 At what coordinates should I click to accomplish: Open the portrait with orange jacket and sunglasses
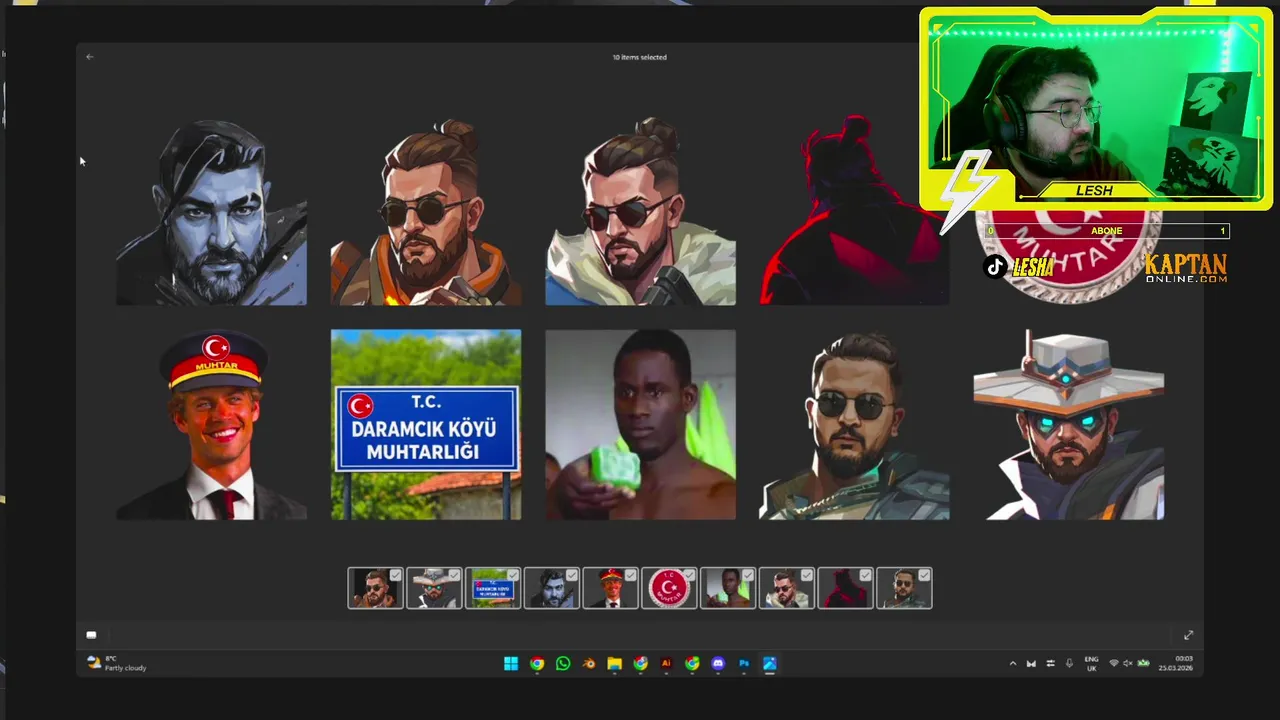click(x=426, y=210)
